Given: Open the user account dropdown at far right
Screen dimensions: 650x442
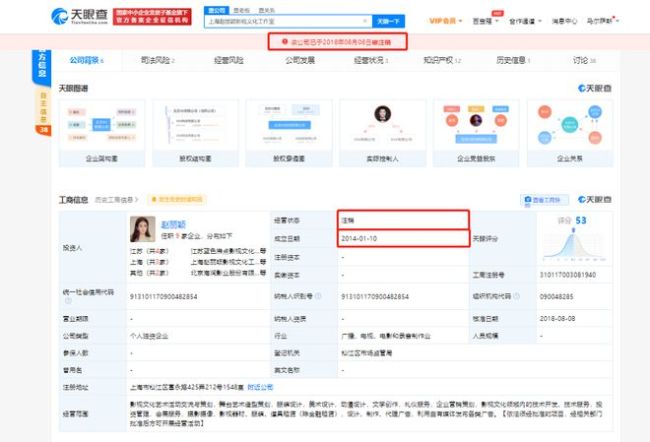Looking at the screenshot, I should tap(602, 21).
